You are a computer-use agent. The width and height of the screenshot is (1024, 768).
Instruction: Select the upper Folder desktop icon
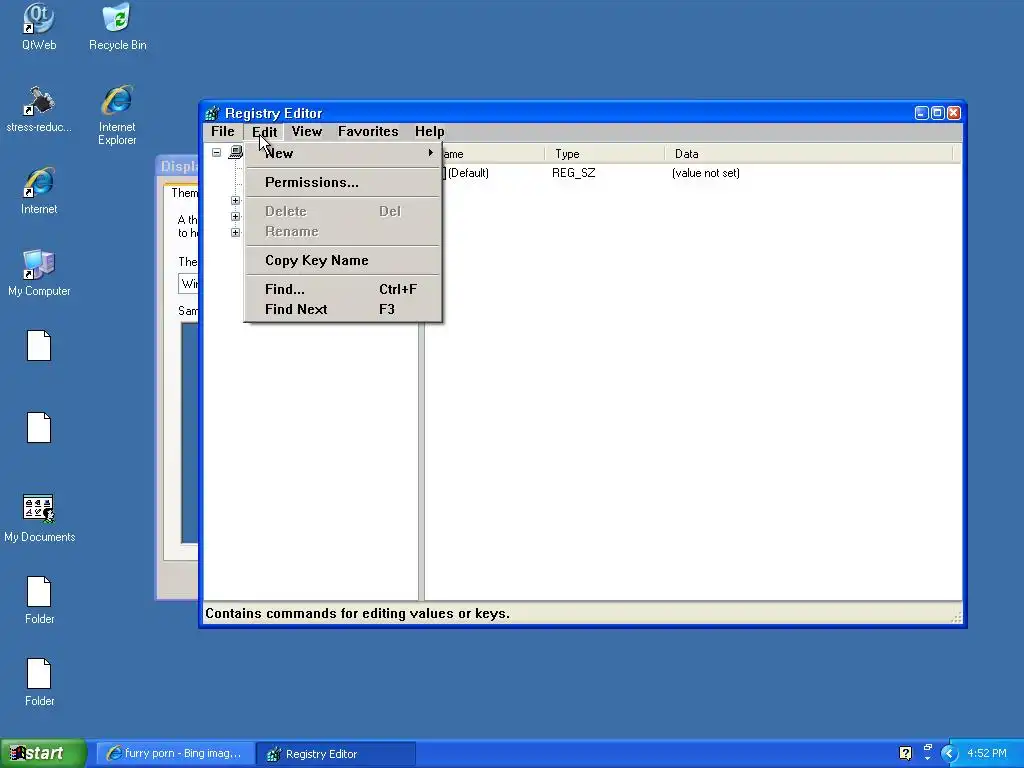[39, 600]
